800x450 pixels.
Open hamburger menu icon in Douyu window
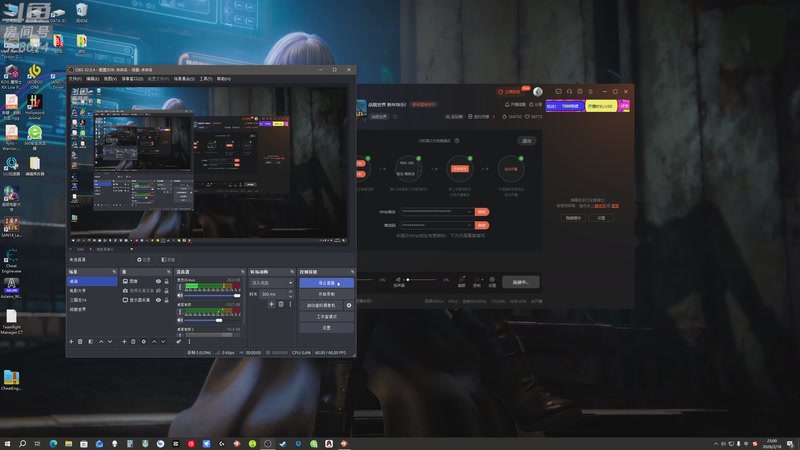pos(590,91)
